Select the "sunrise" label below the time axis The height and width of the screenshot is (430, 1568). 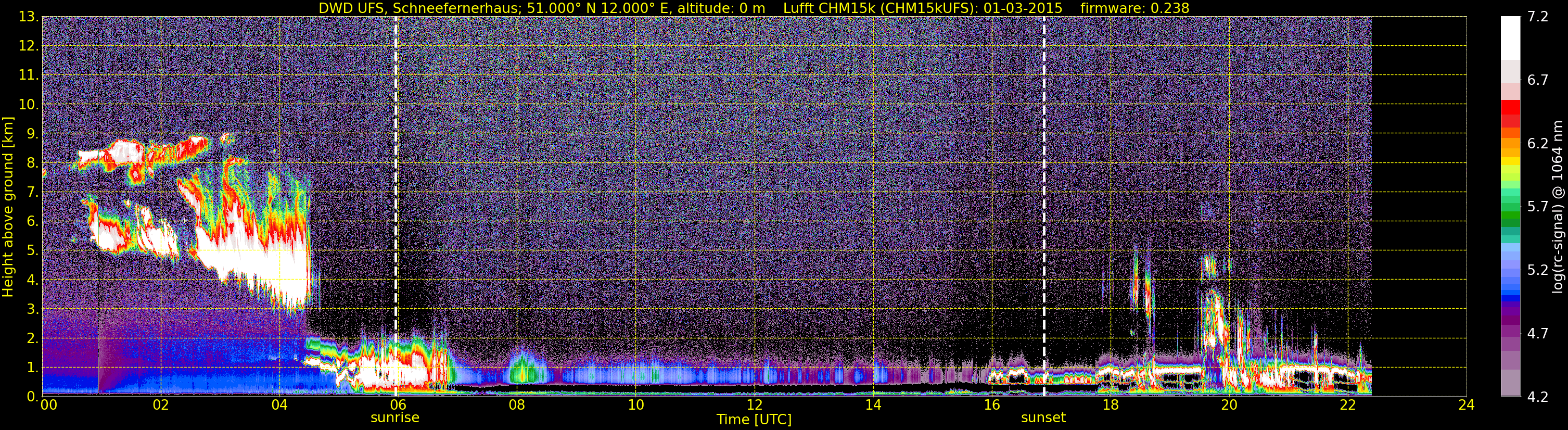[x=395, y=418]
